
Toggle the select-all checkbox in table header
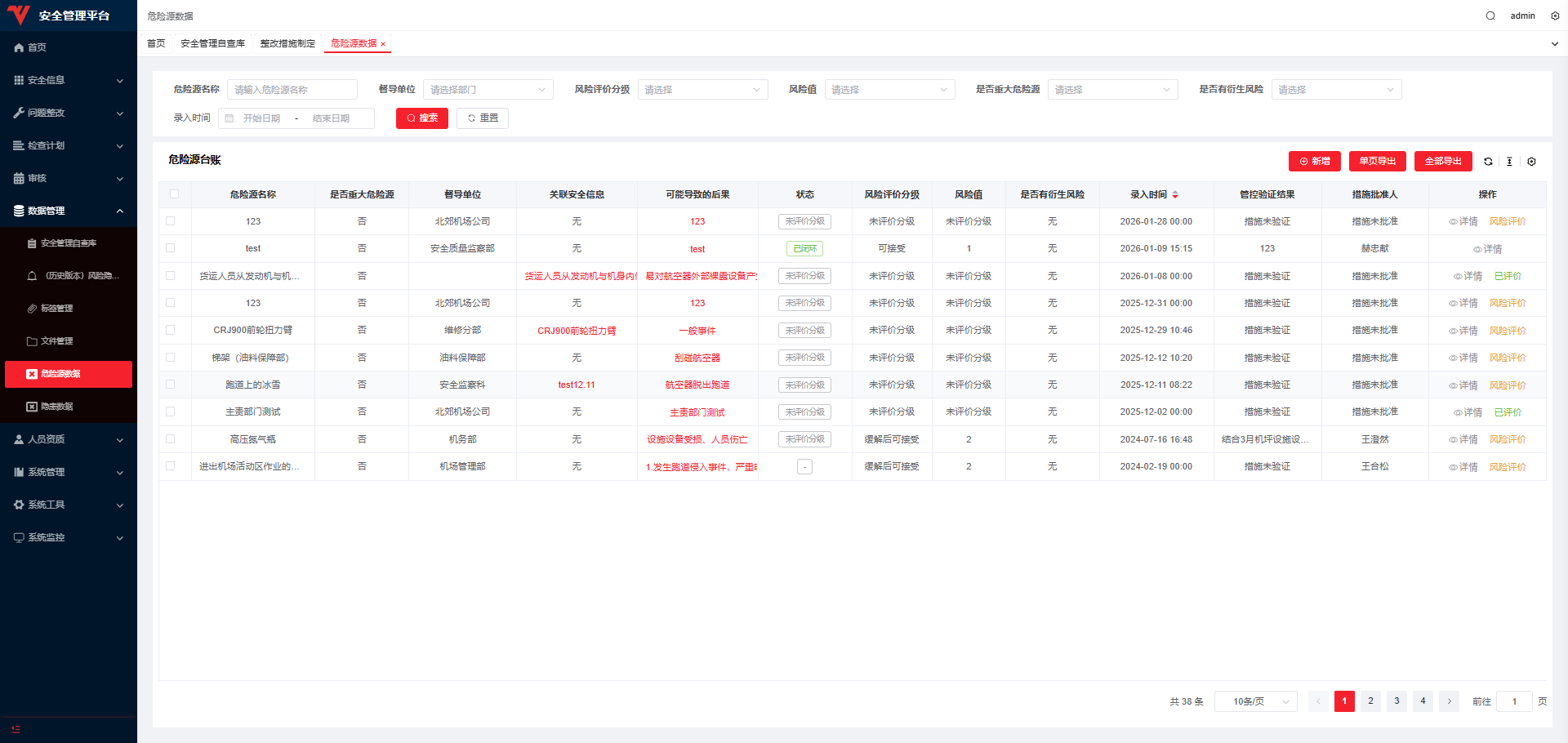[x=174, y=194]
